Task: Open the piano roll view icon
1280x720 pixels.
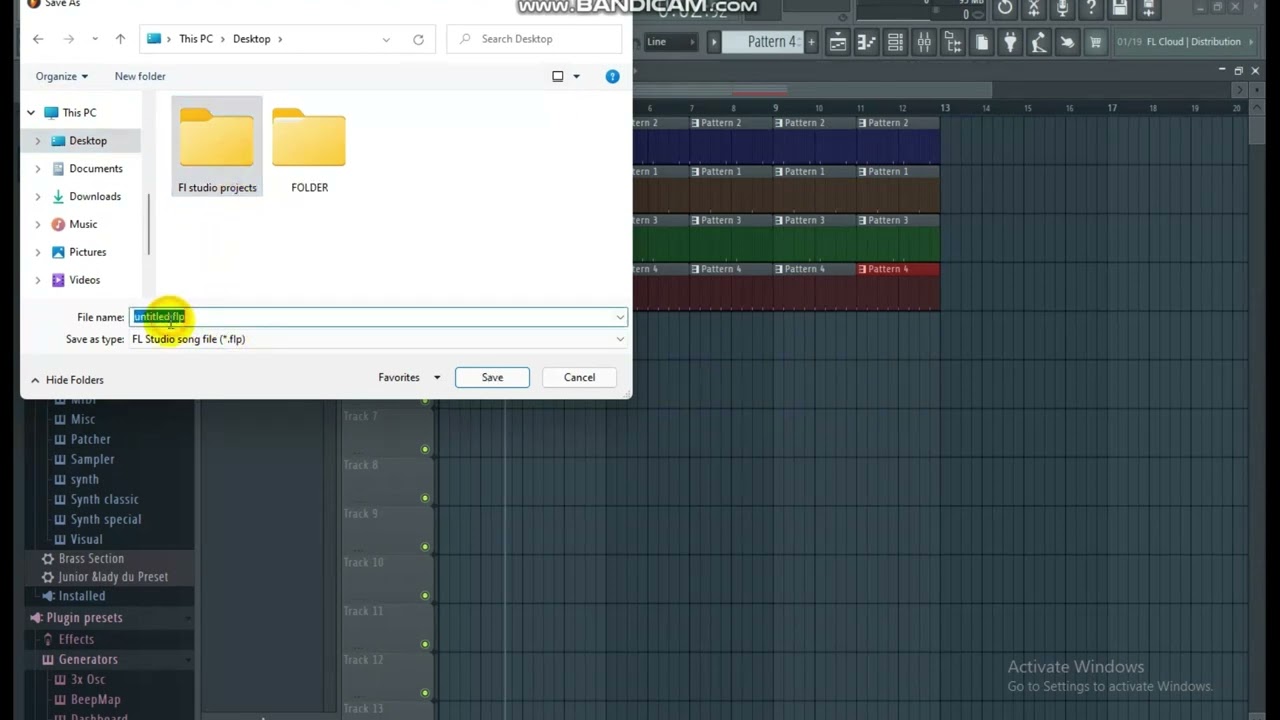Action: tap(866, 42)
